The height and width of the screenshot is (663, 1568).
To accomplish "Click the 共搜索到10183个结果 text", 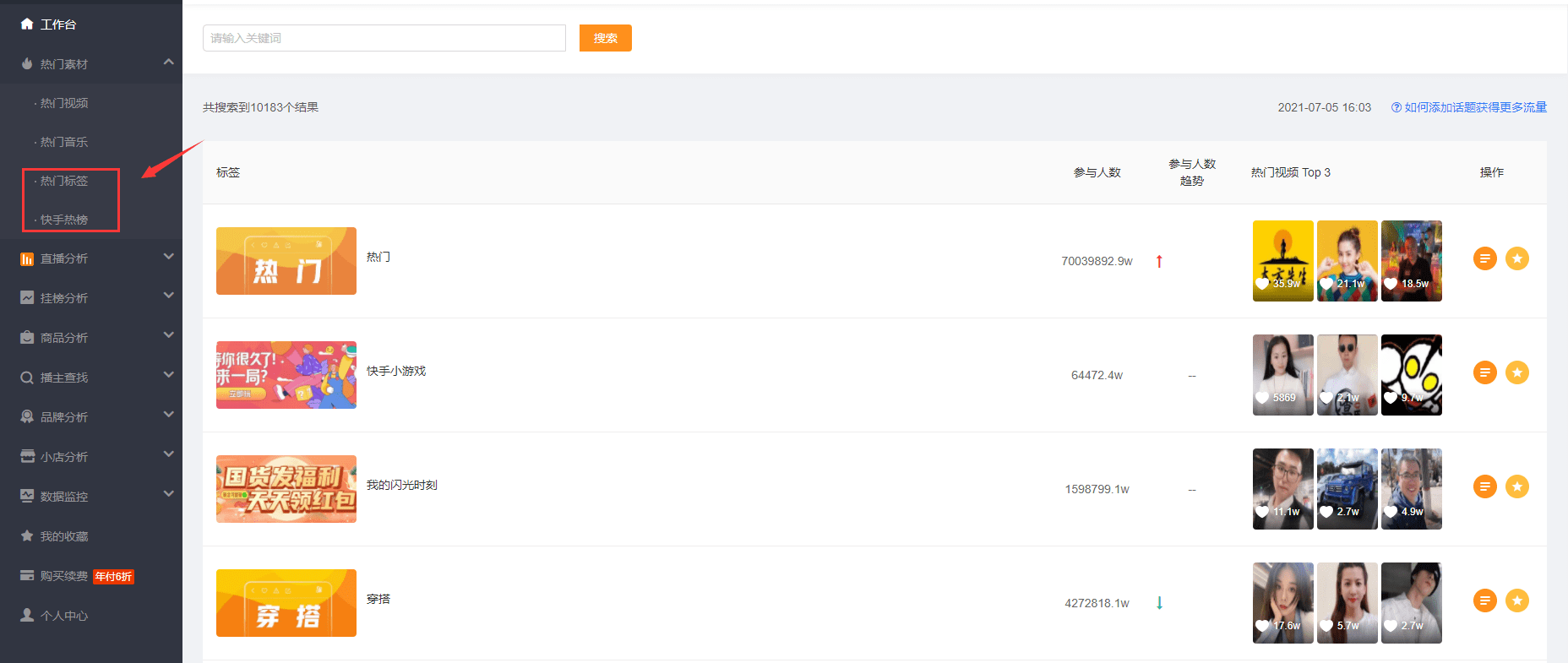I will pyautogui.click(x=260, y=107).
